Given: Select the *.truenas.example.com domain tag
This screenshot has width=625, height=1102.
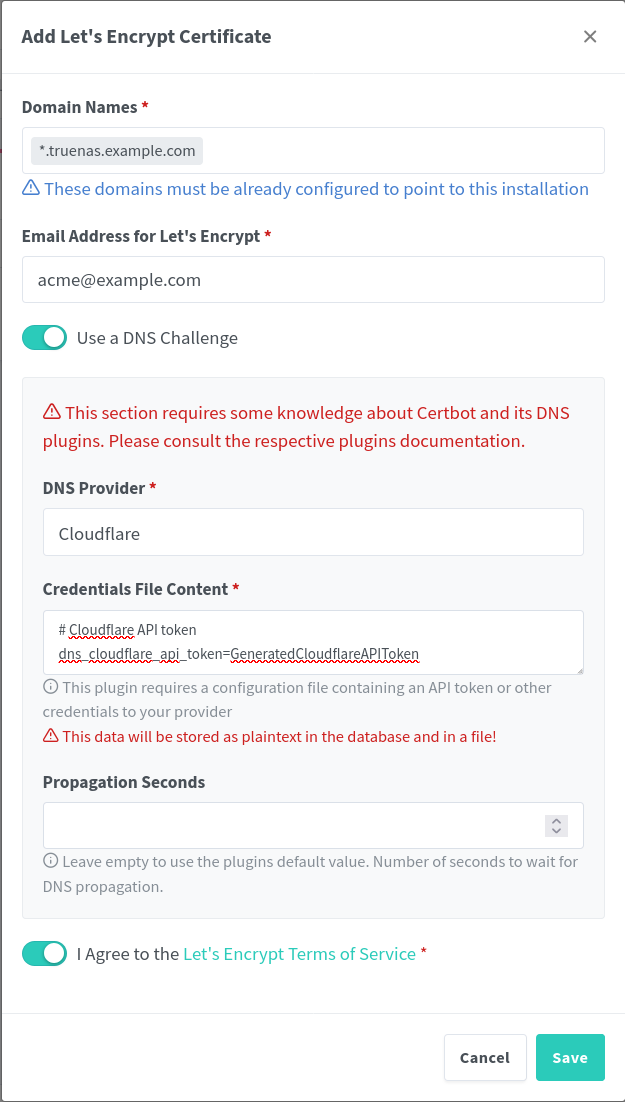Looking at the screenshot, I should [x=117, y=151].
